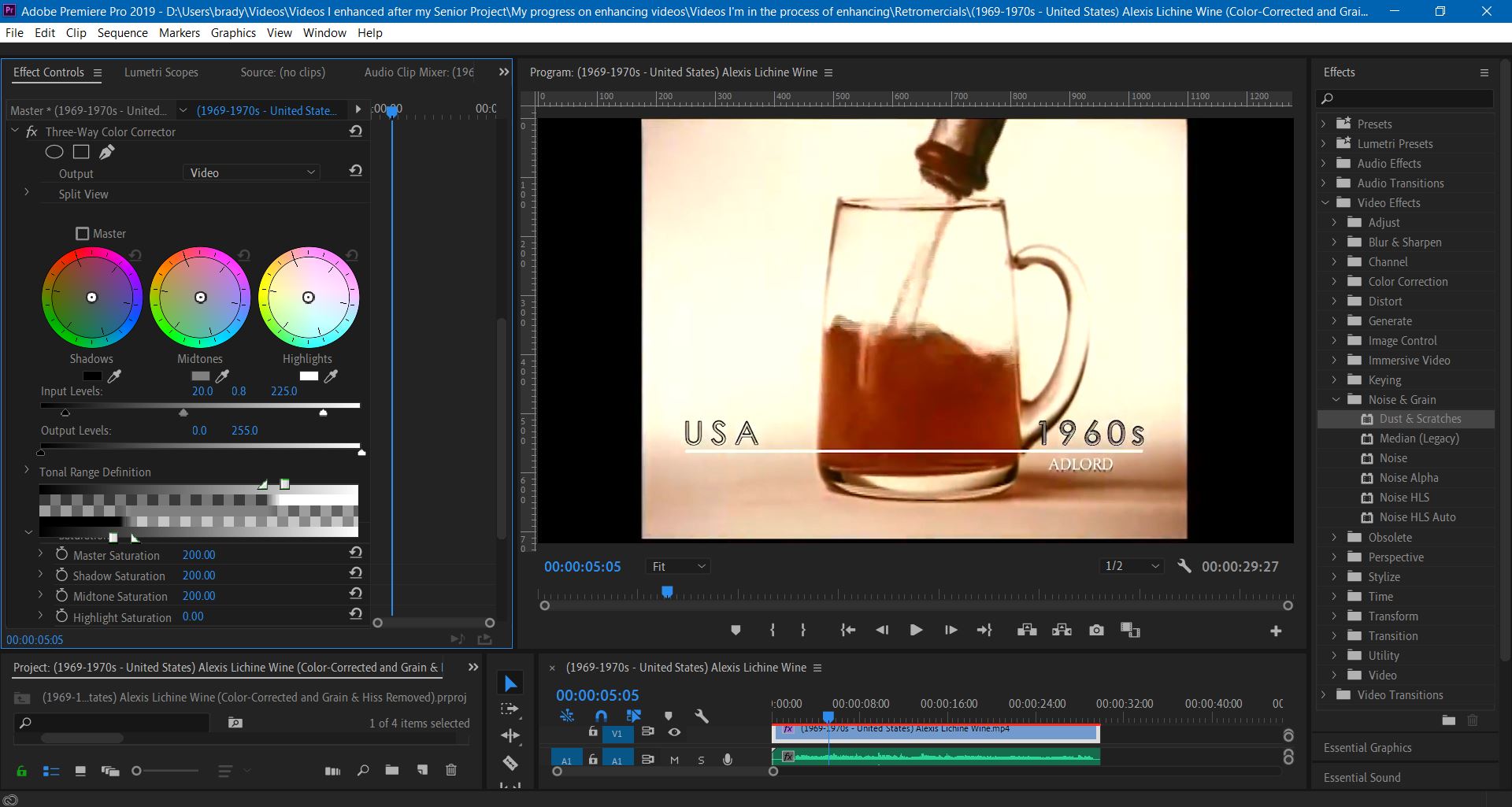Pick Highlights color with eyedropper
This screenshot has height=807, width=1512.
pyautogui.click(x=331, y=376)
